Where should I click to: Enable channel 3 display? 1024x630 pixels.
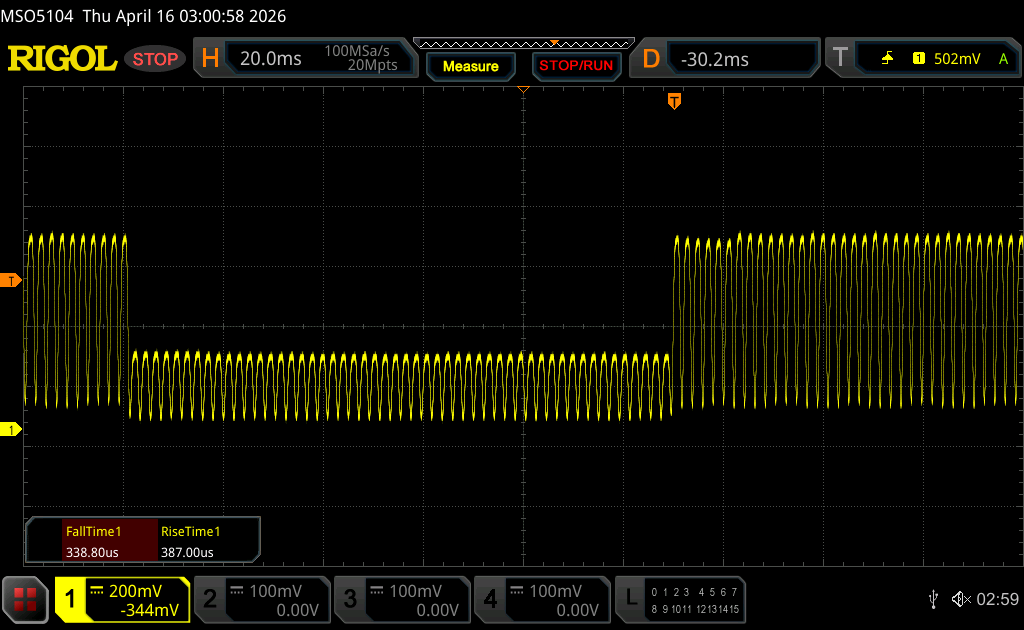coord(400,599)
